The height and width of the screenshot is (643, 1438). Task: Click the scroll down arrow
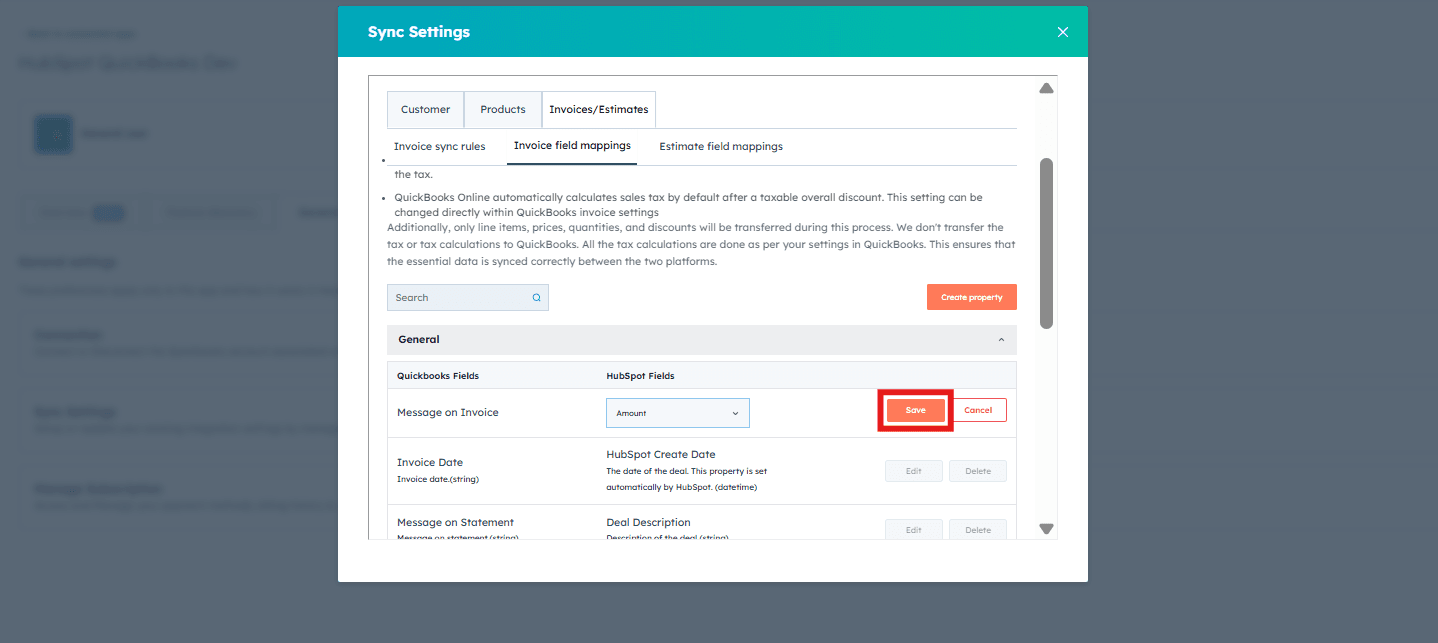[x=1047, y=528]
